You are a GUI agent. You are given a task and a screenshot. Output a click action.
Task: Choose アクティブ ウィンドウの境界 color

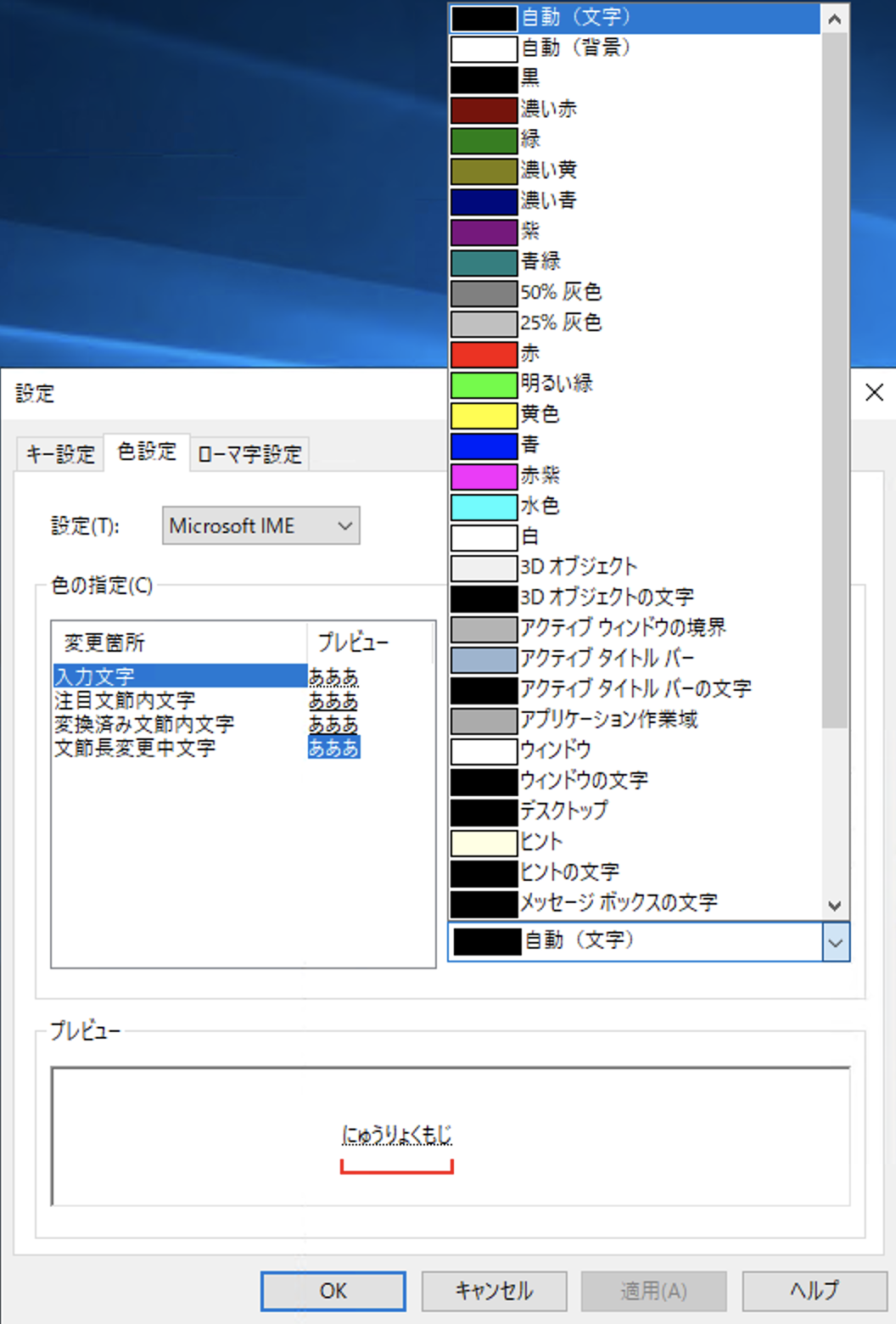(635, 629)
